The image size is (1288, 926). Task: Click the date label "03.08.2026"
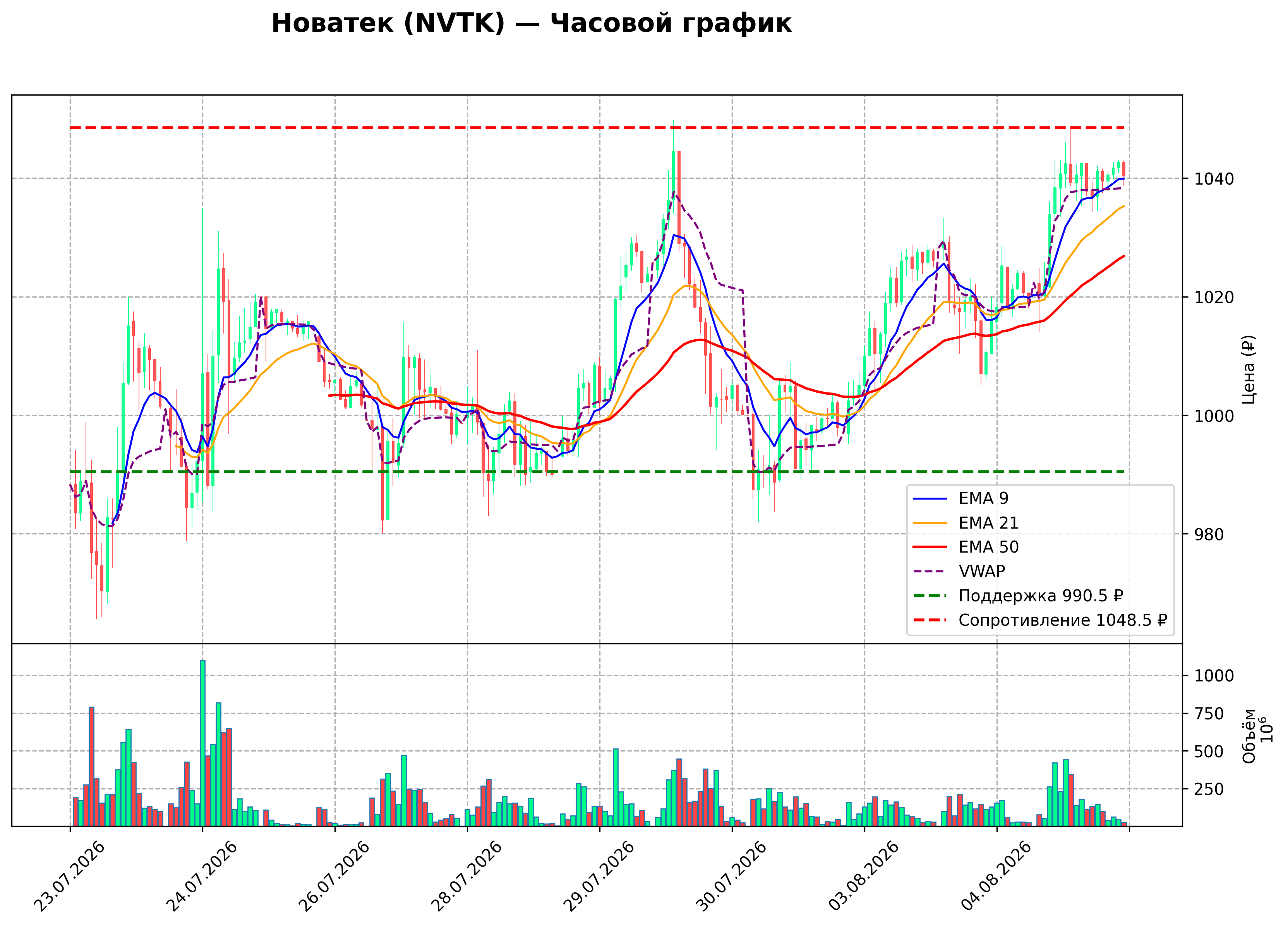pos(863,876)
